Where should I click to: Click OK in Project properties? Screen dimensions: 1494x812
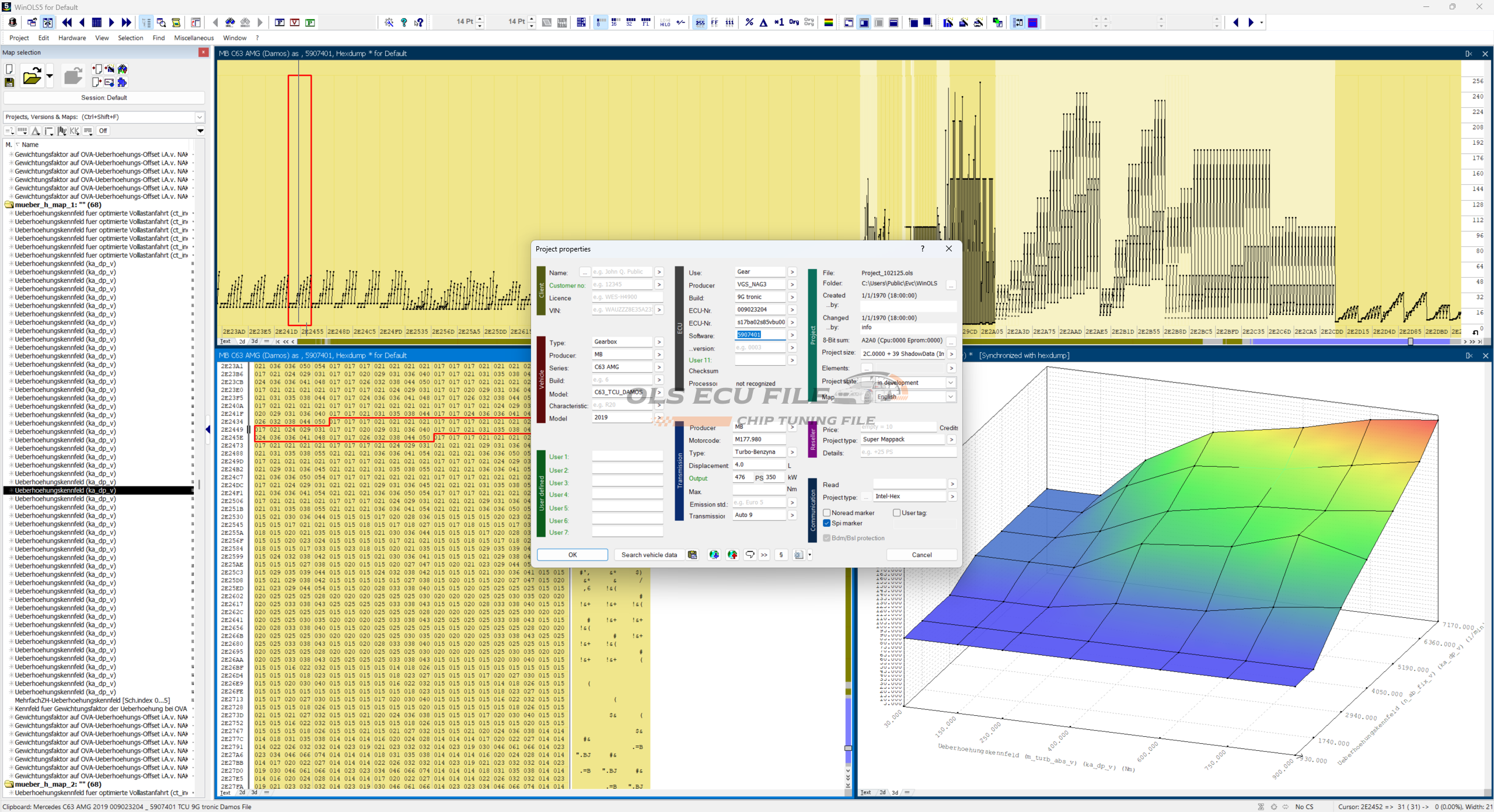pos(572,555)
